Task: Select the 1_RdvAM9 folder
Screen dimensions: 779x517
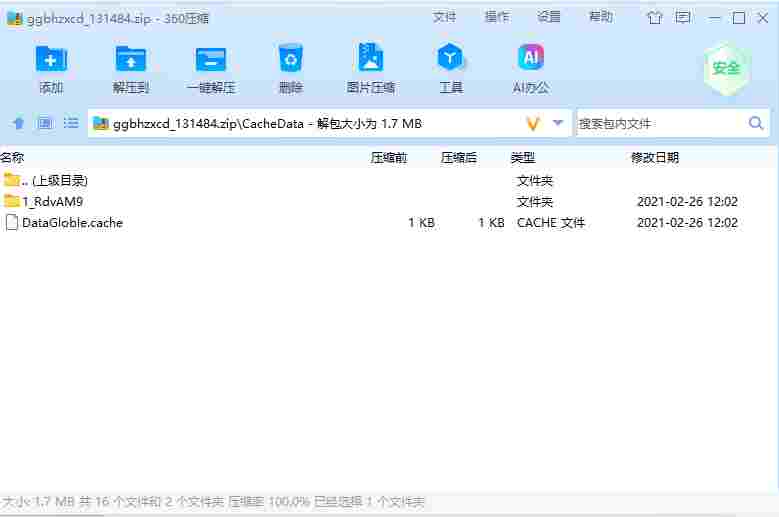Action: tap(390, 202)
